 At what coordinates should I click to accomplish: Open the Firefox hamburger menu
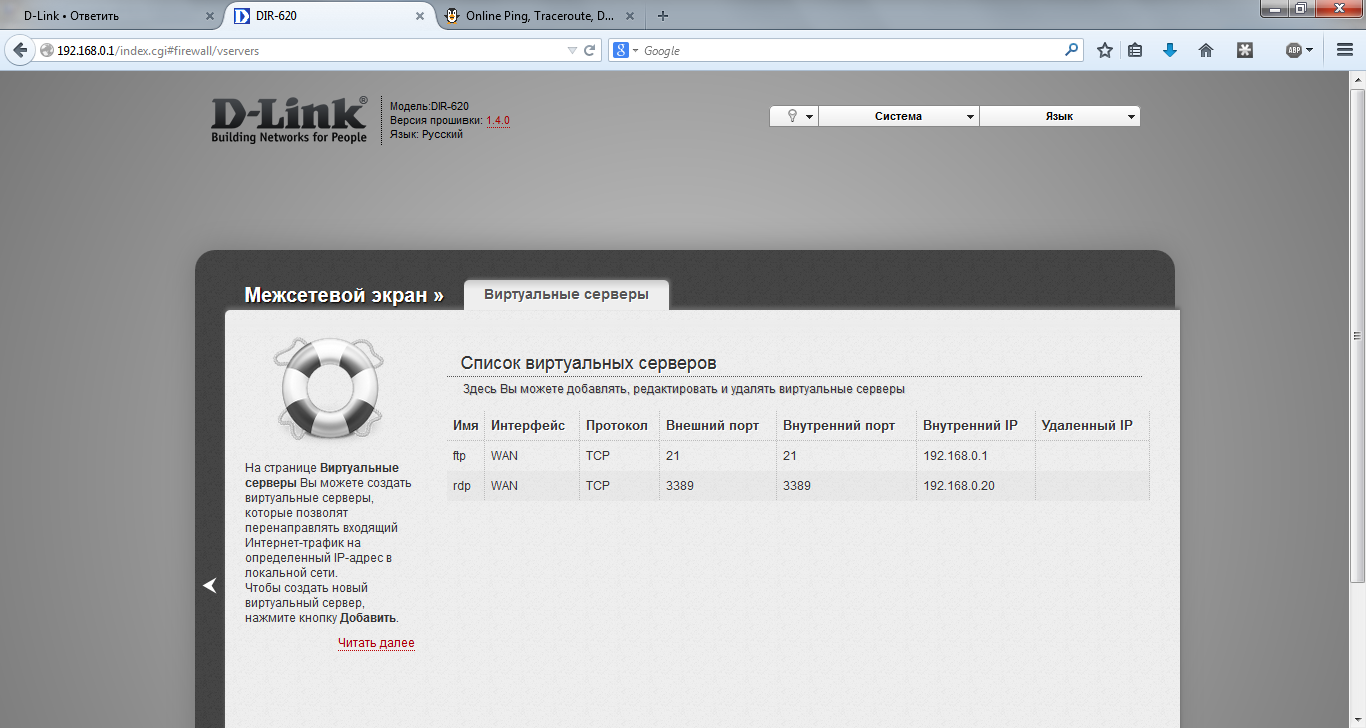click(x=1345, y=50)
